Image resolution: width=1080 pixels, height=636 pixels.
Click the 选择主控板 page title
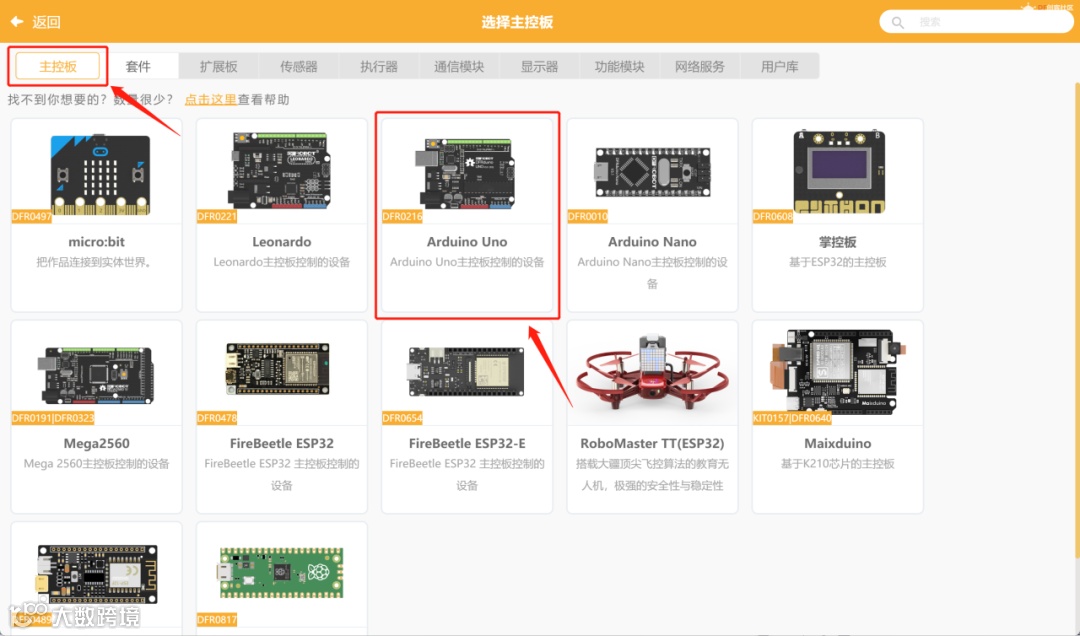[517, 22]
